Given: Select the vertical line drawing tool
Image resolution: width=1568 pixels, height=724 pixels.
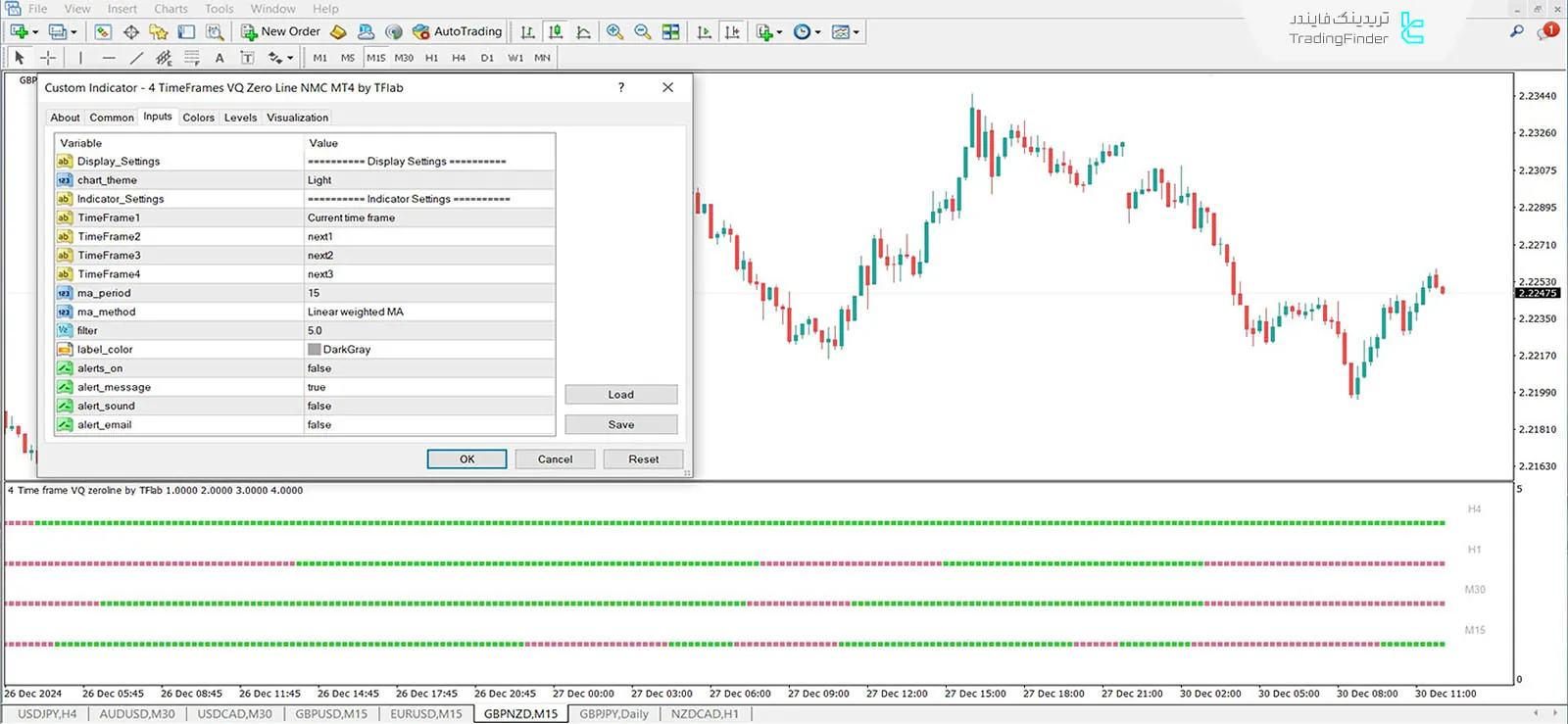Looking at the screenshot, I should tap(80, 58).
